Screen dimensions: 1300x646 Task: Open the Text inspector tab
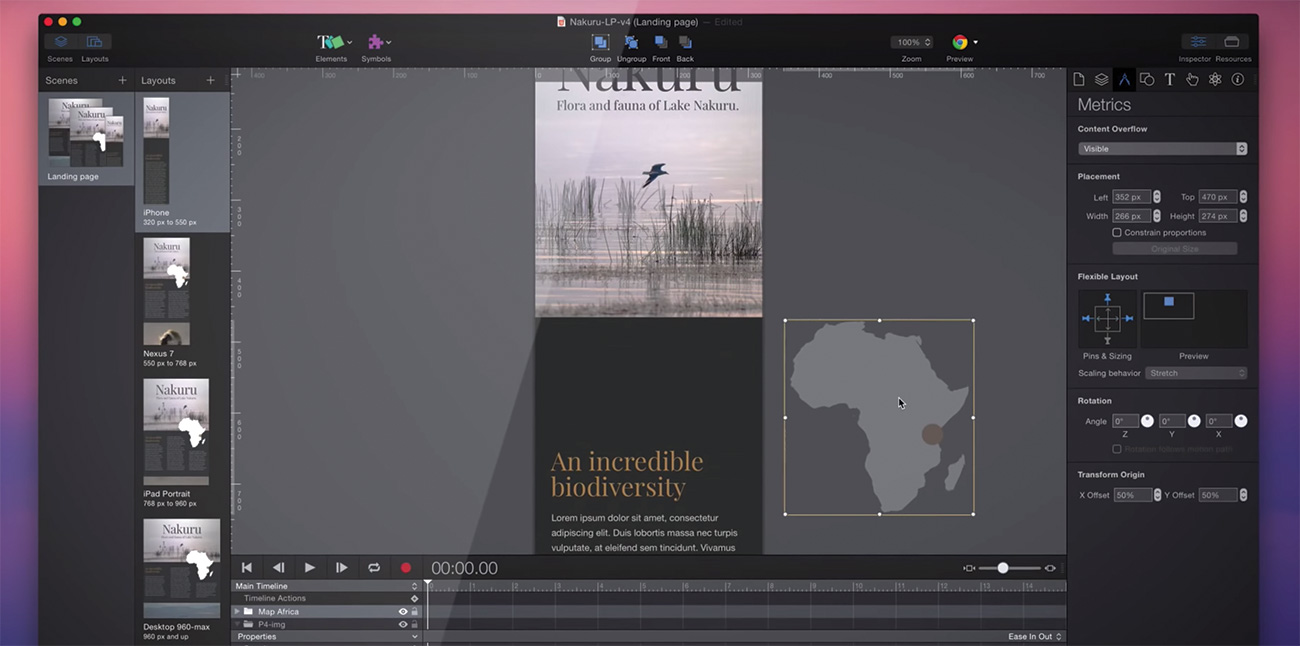tap(1169, 80)
